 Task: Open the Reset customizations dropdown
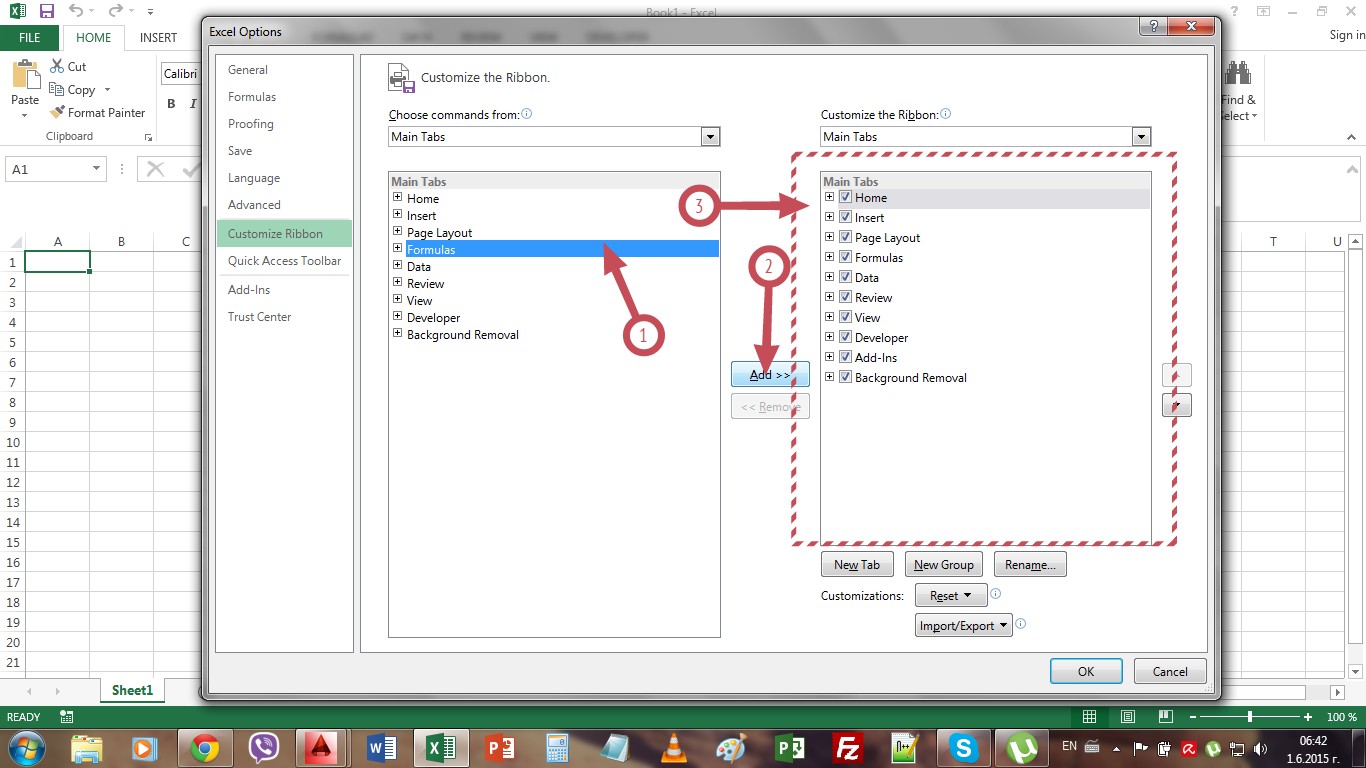click(951, 595)
